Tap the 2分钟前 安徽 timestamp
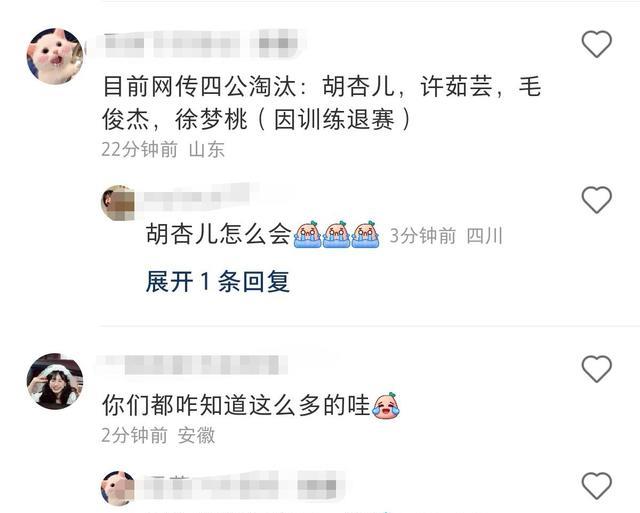The height and width of the screenshot is (513, 640). click(x=158, y=435)
